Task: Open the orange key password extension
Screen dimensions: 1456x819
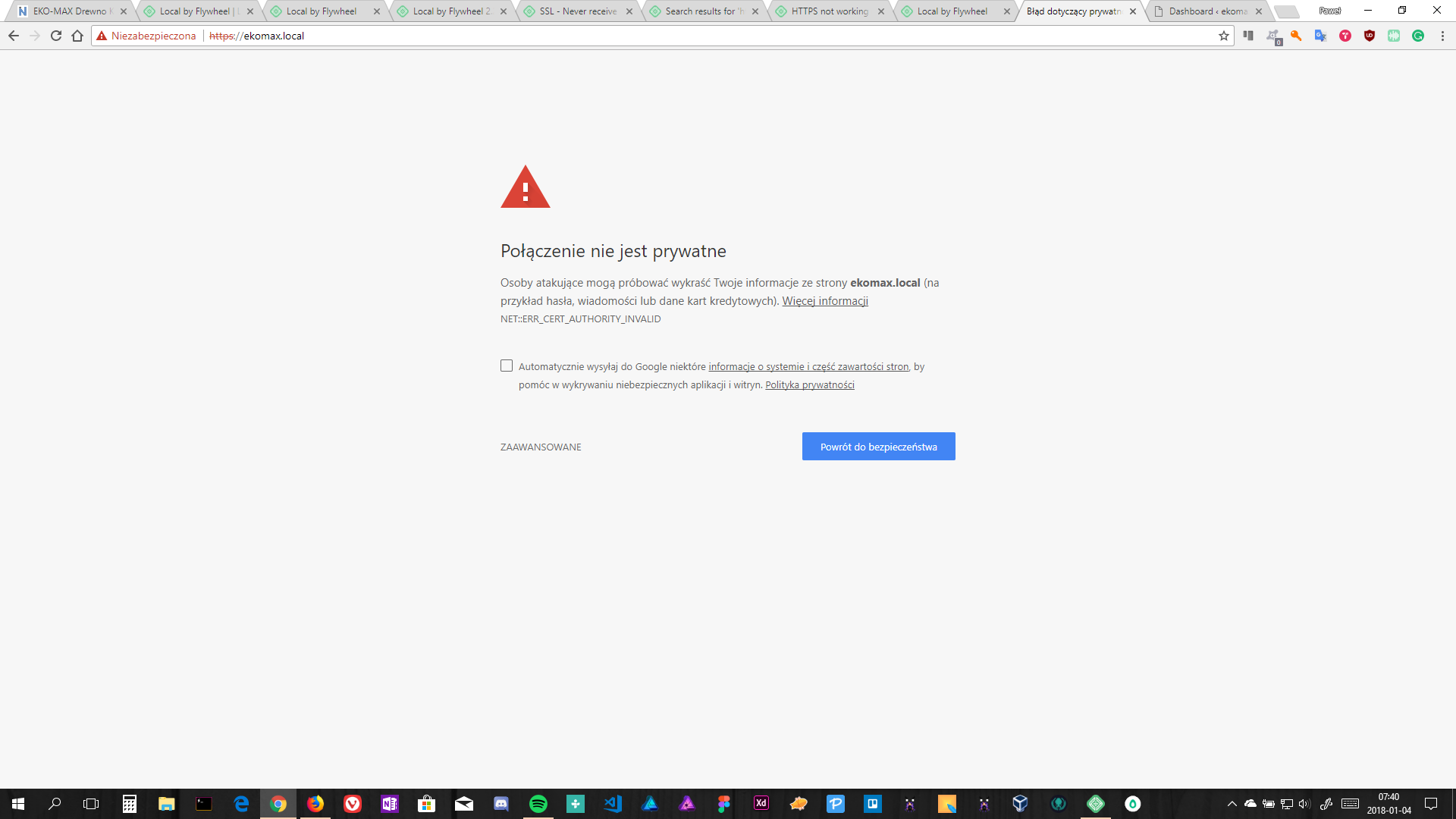Action: pos(1296,36)
